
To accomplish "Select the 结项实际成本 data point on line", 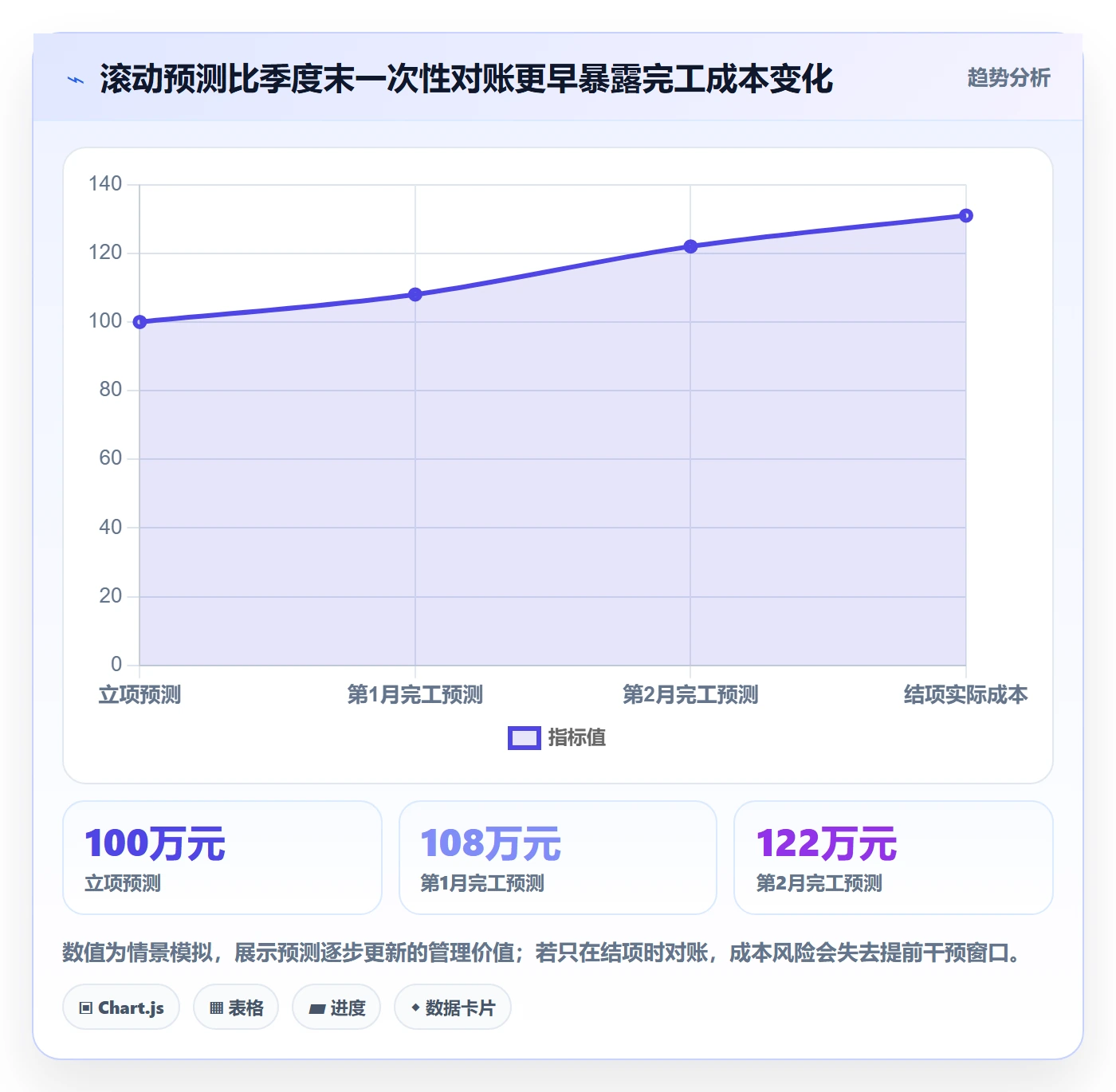I will click(x=966, y=215).
